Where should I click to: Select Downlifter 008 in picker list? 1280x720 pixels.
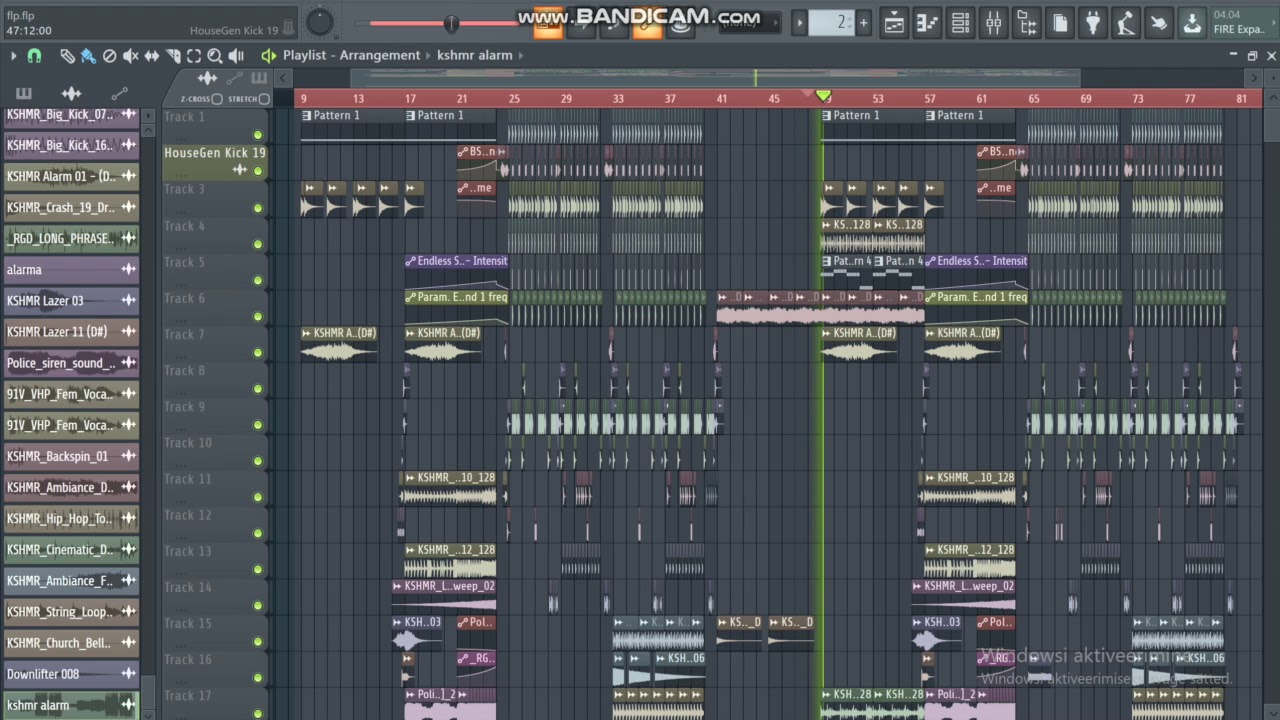(x=71, y=674)
